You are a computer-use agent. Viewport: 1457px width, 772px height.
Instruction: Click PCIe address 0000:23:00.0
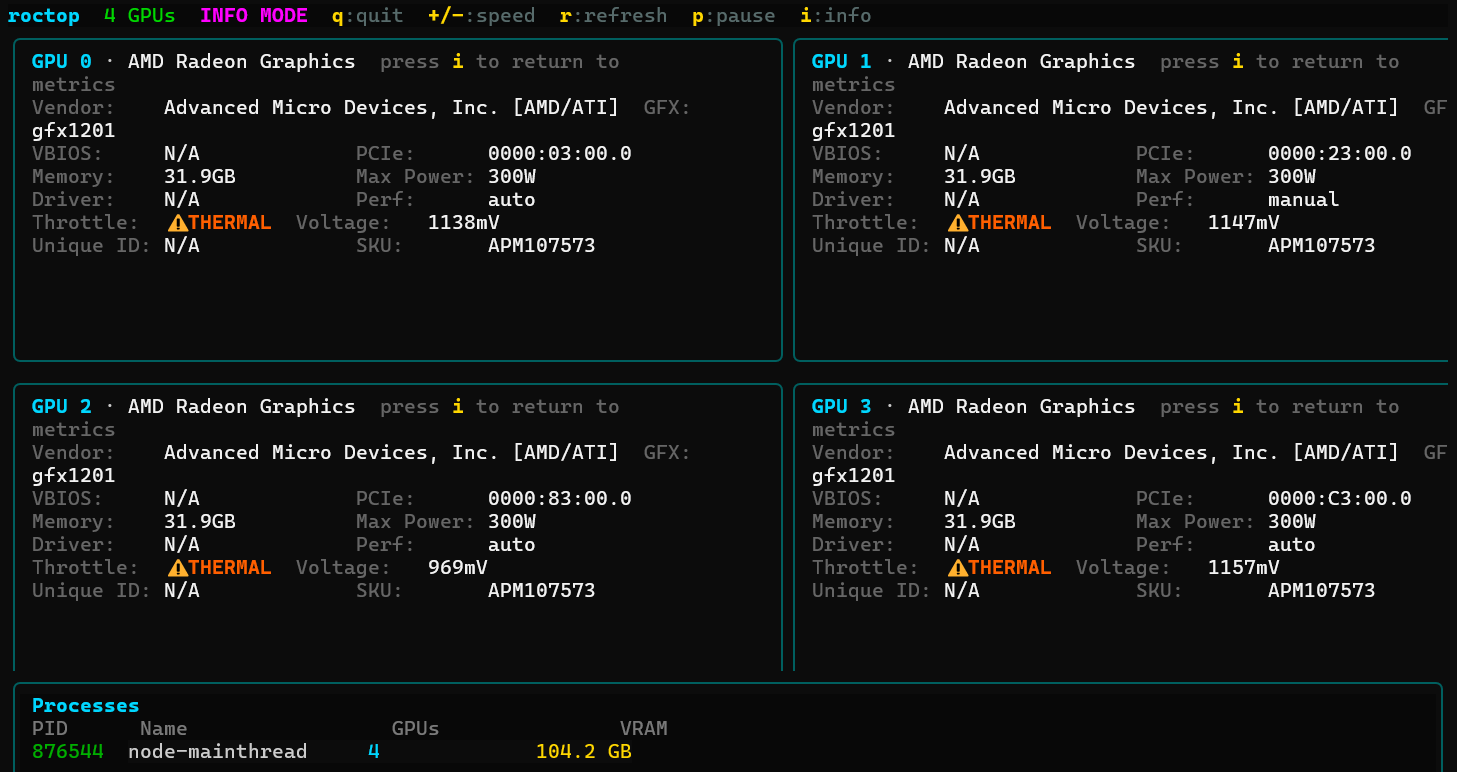tap(1340, 154)
